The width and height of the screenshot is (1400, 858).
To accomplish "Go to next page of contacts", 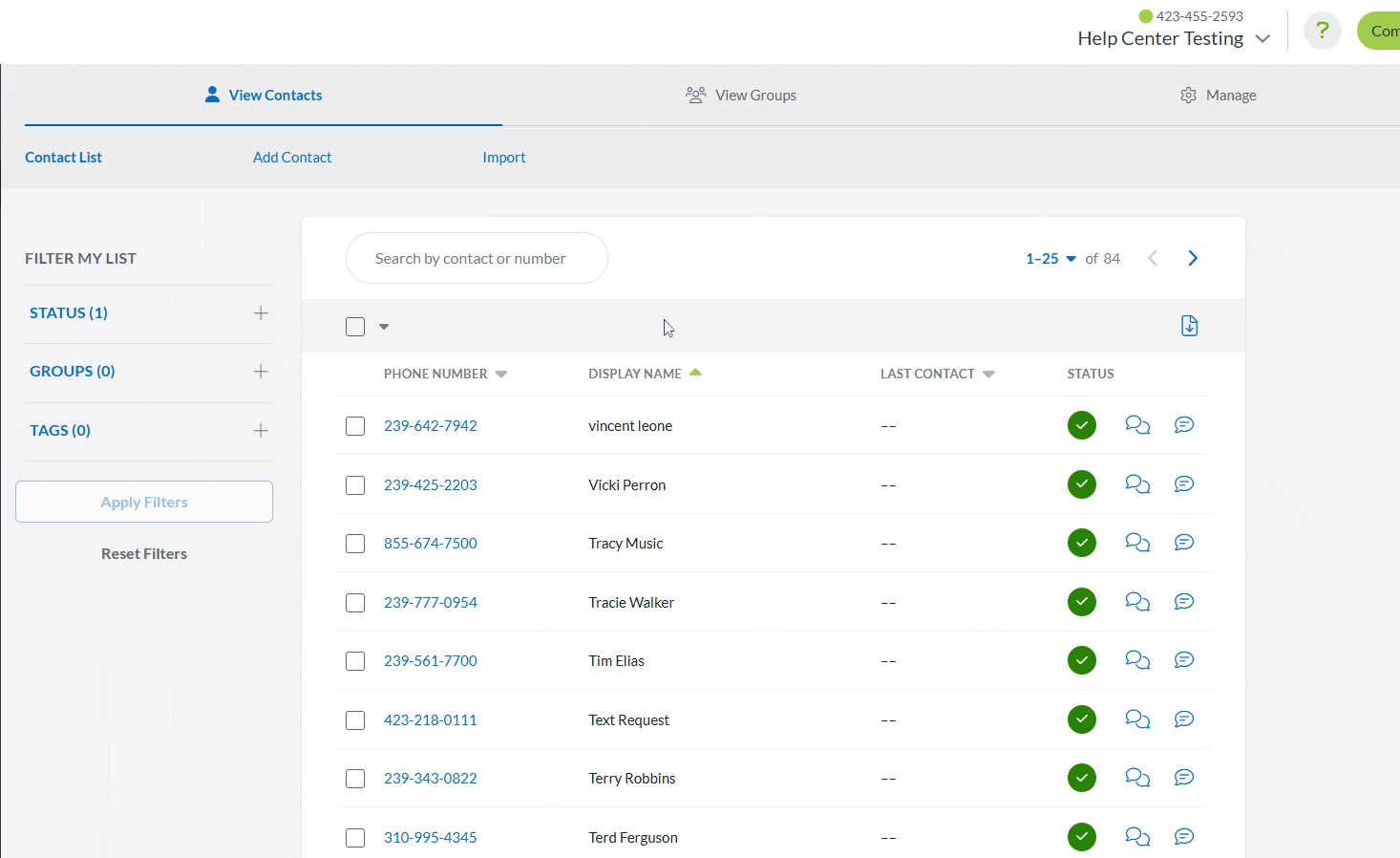I will tap(1192, 258).
